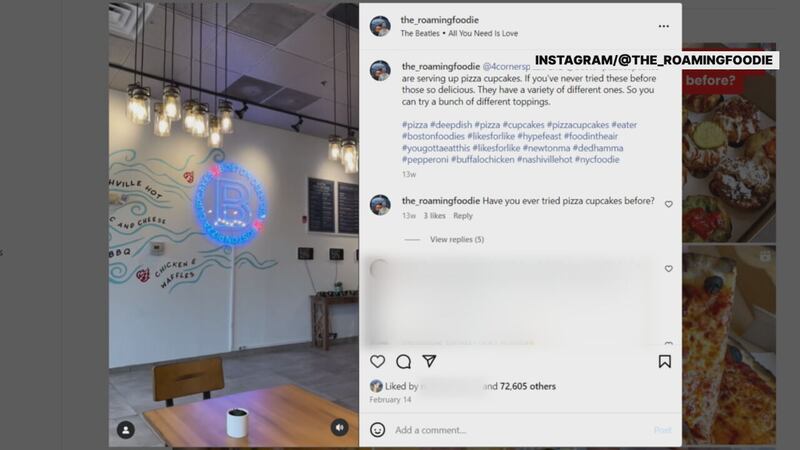Viewport: 800px width, 450px height.
Task: View the 3 likes on the comment
Action: click(x=434, y=216)
